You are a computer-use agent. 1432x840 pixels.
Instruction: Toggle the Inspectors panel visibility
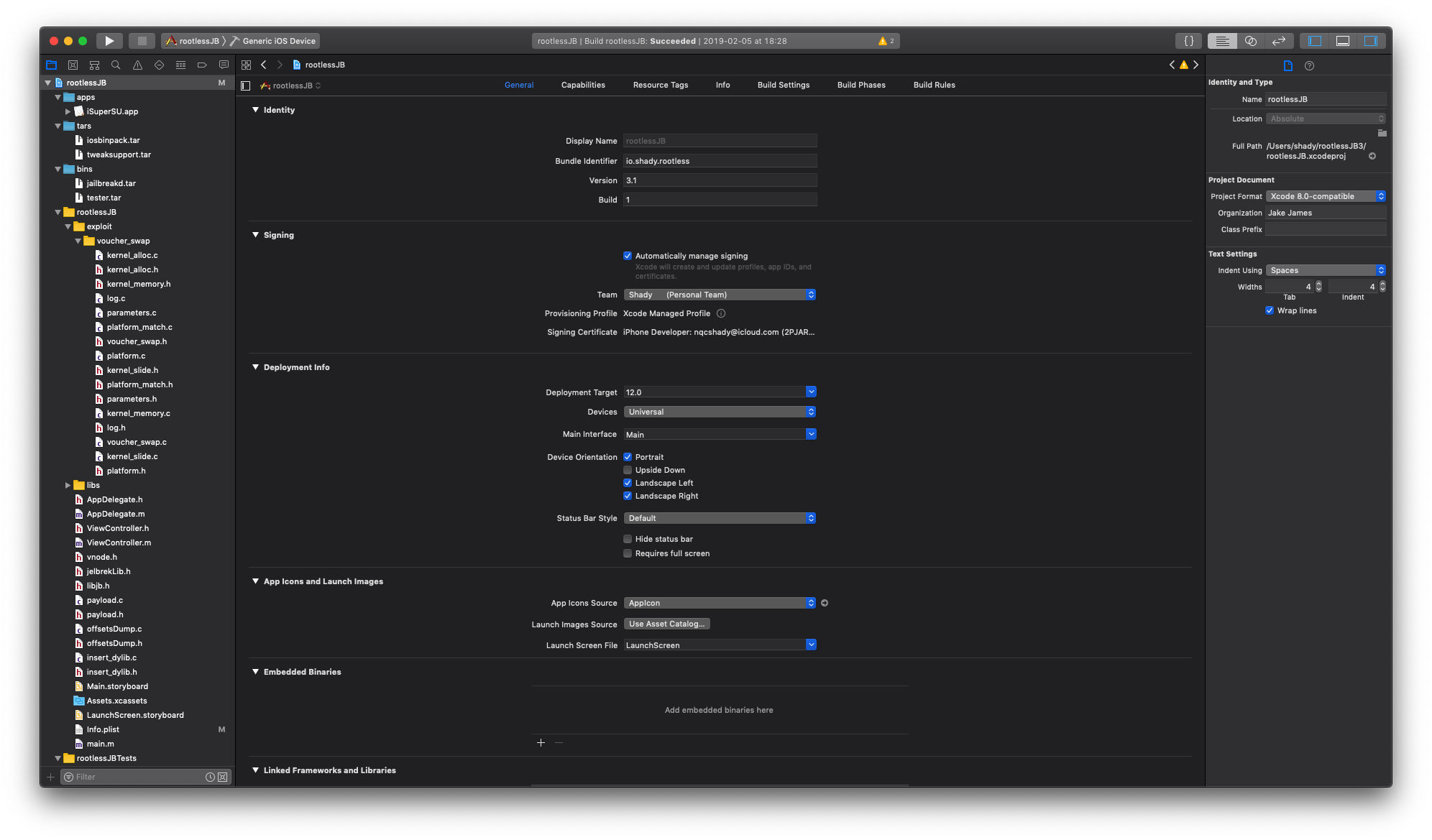pyautogui.click(x=1371, y=41)
